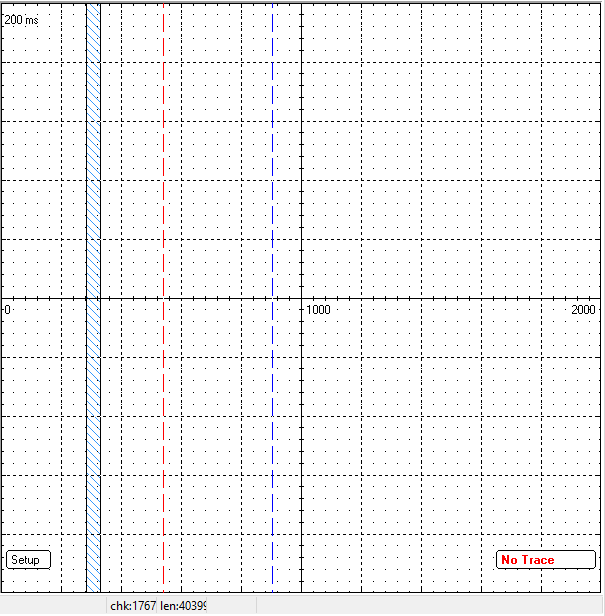
Task: Open the Setup dialog
Action: pyautogui.click(x=27, y=560)
